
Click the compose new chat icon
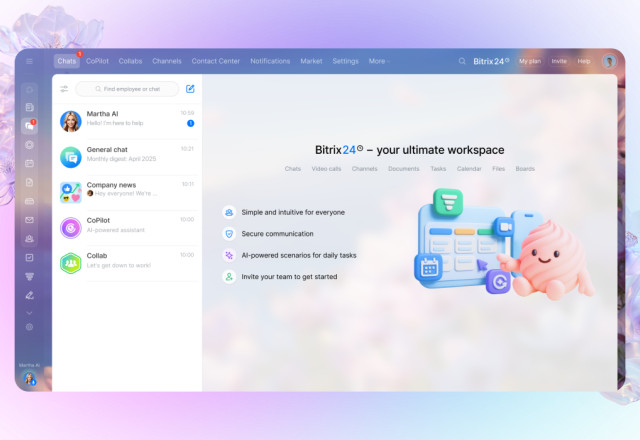coord(190,89)
